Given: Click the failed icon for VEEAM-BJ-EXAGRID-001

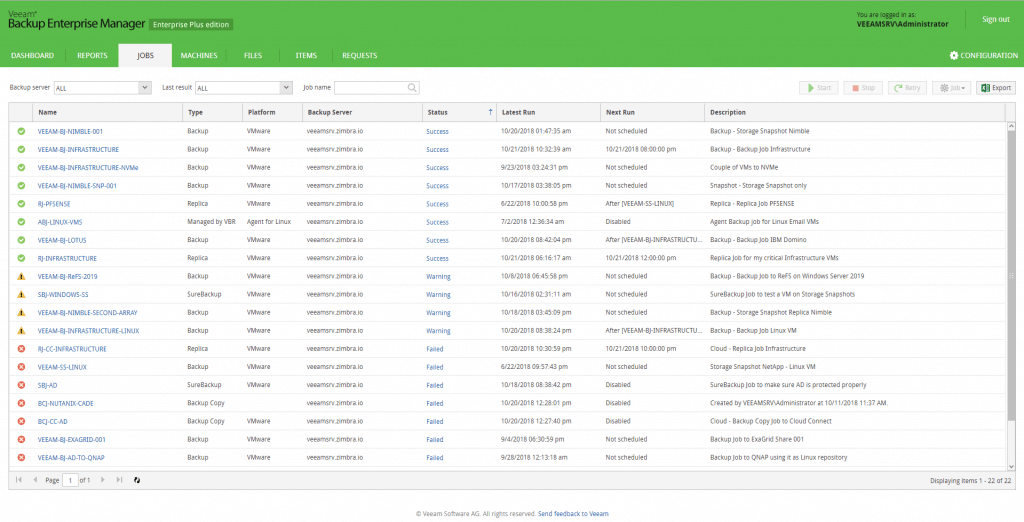Looking at the screenshot, I should click(x=21, y=440).
